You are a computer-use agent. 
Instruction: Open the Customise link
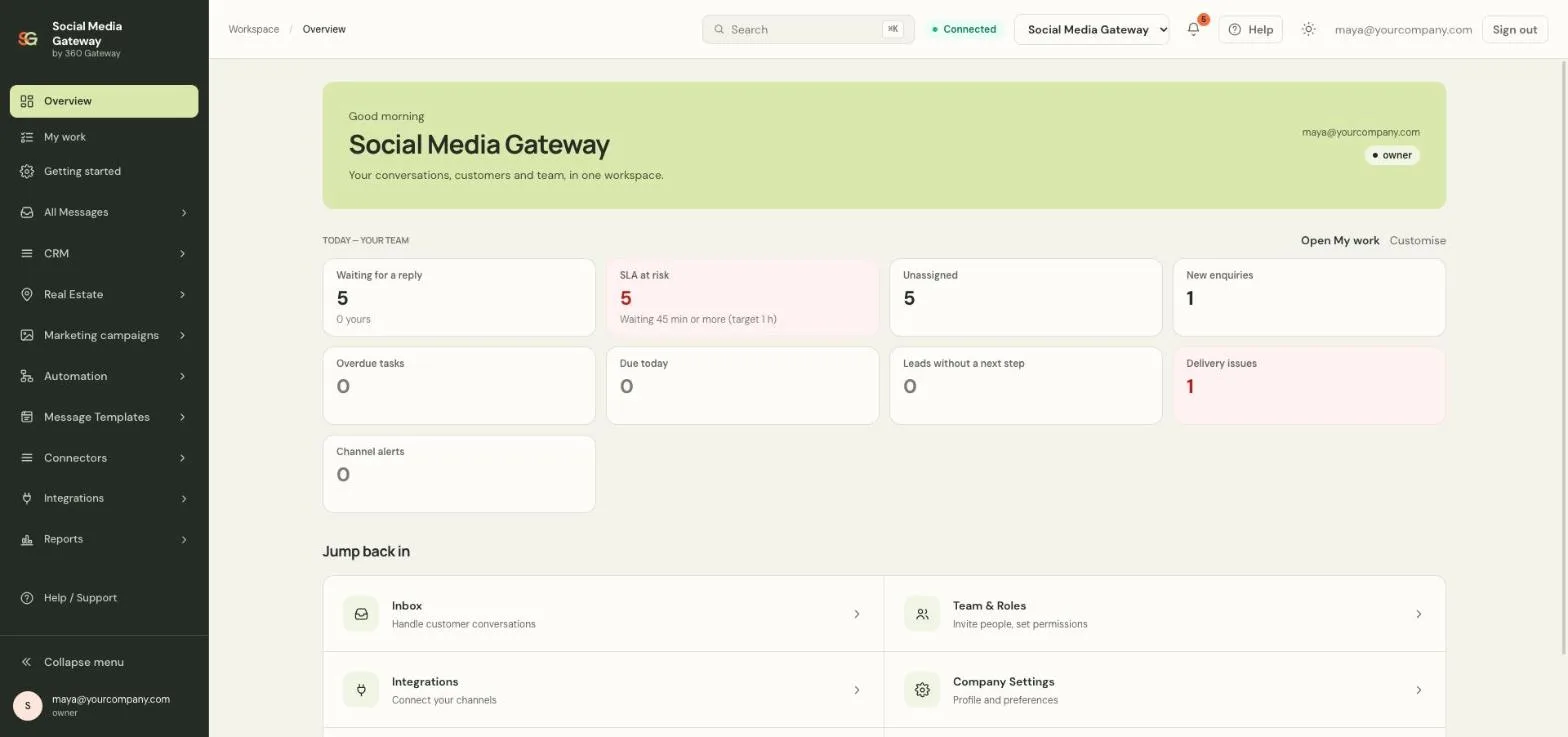(1417, 240)
